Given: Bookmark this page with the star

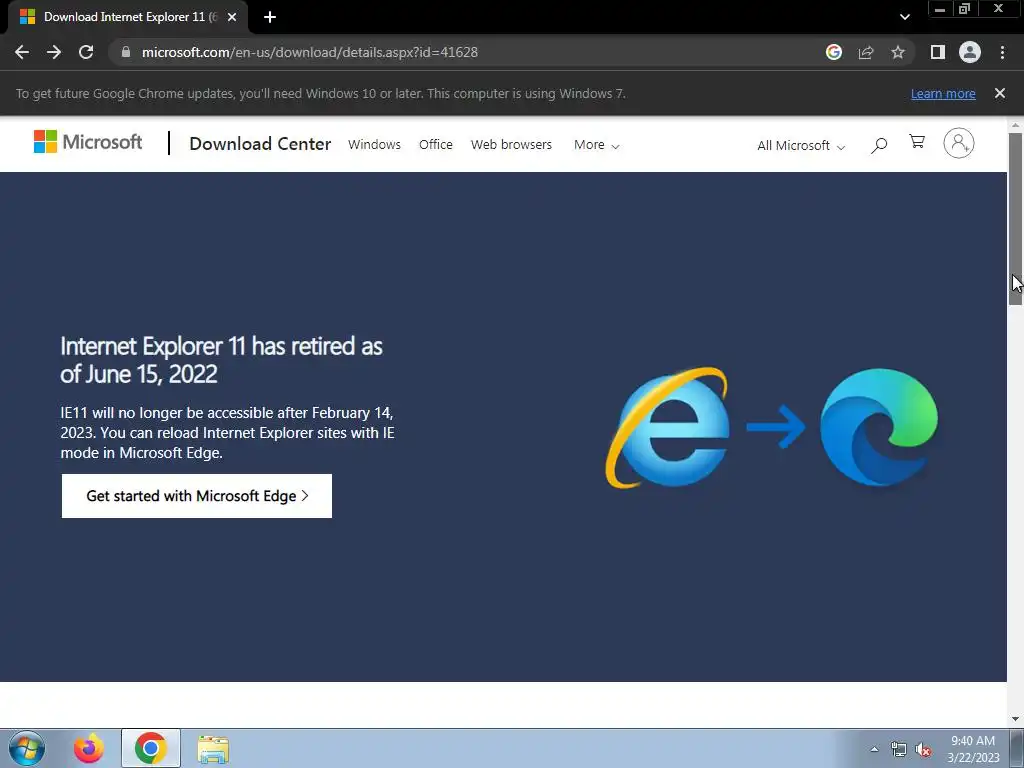Looking at the screenshot, I should [898, 52].
